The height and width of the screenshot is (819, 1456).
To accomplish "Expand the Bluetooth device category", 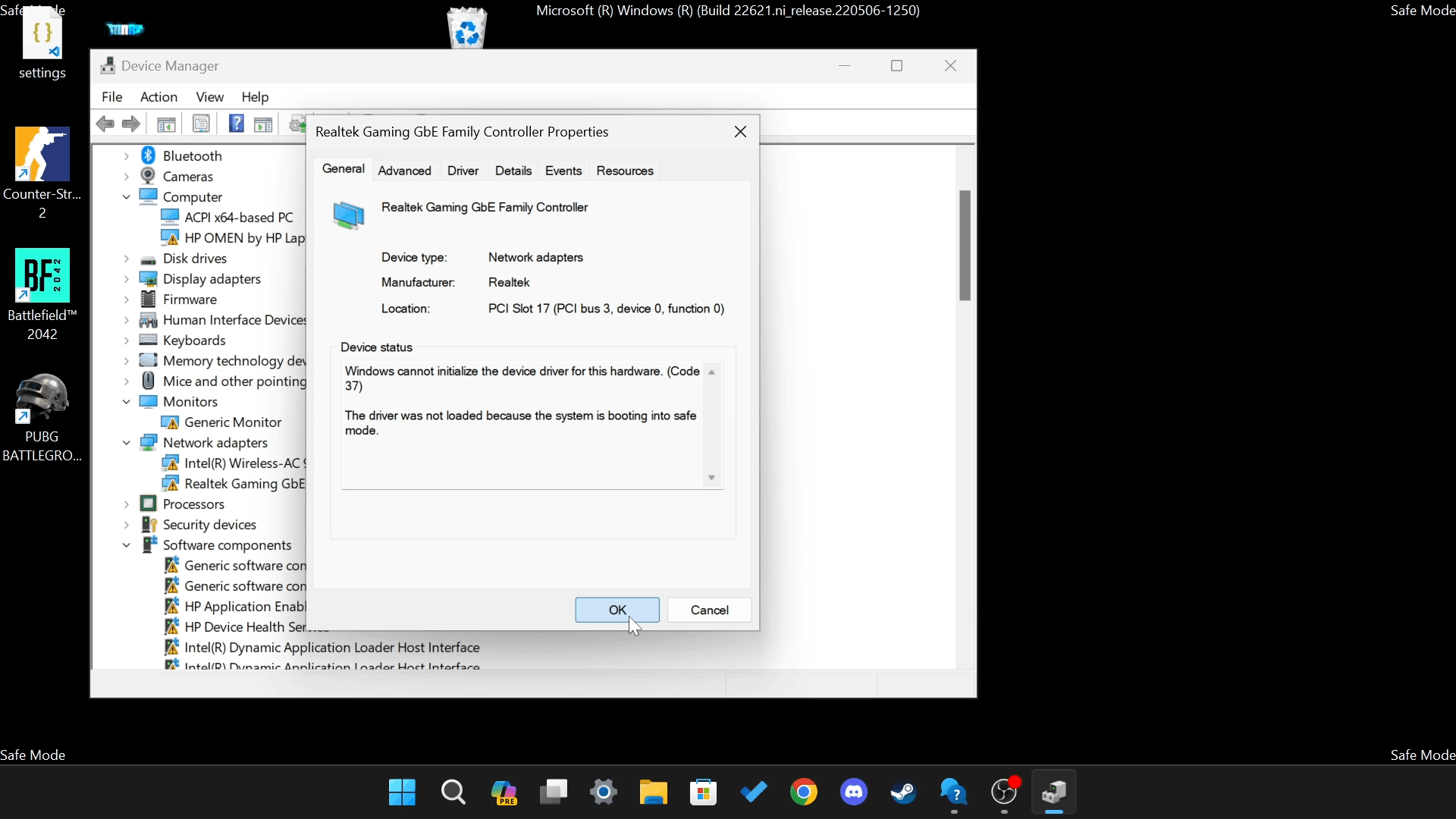I will [126, 155].
